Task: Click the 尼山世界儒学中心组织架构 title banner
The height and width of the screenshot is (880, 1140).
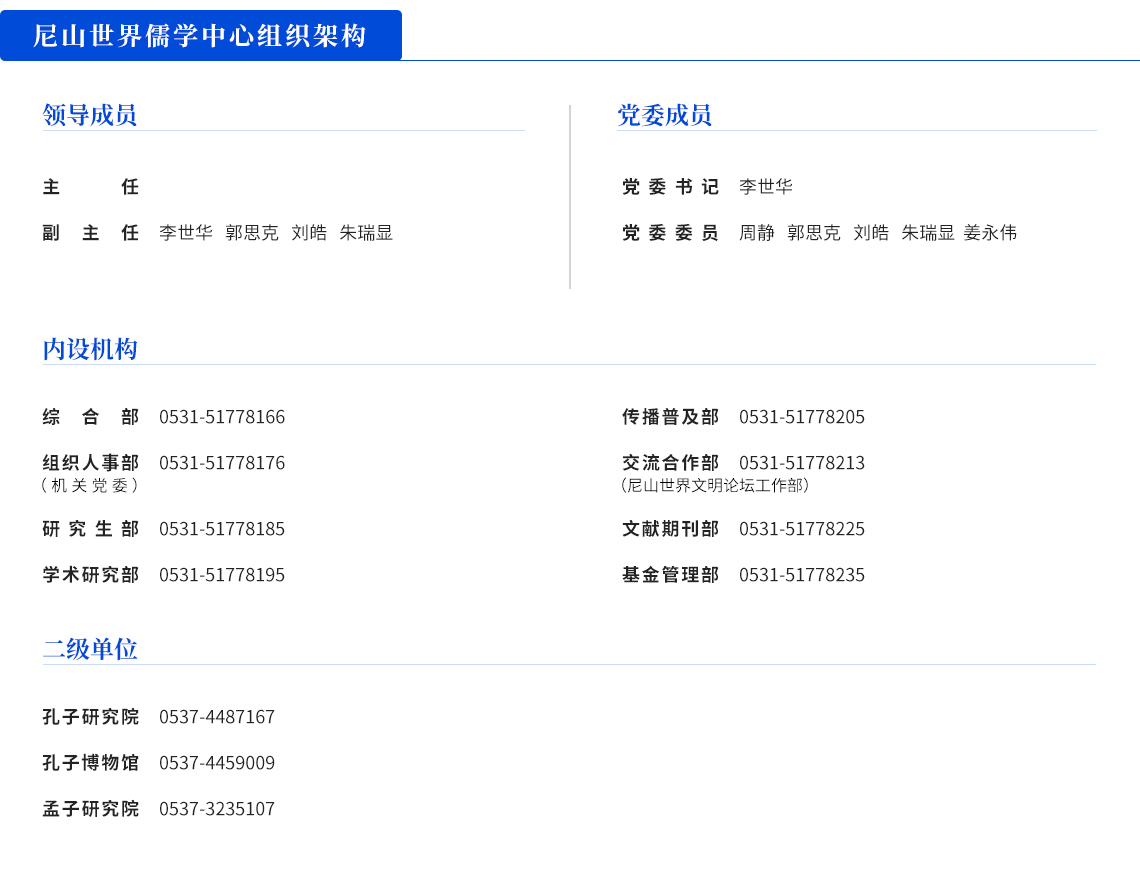Action: 200,36
